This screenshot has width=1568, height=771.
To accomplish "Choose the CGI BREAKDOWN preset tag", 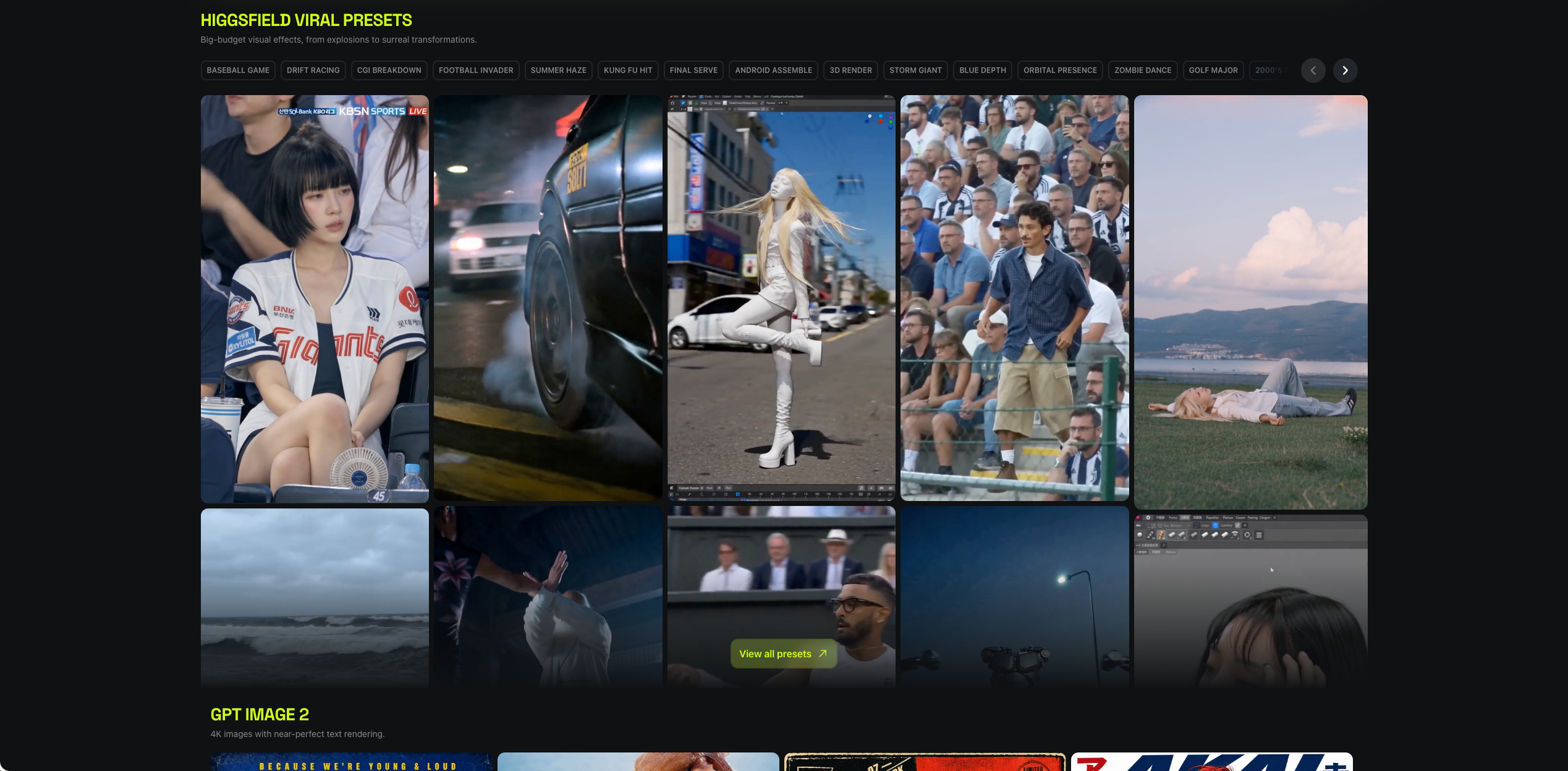I will [389, 70].
